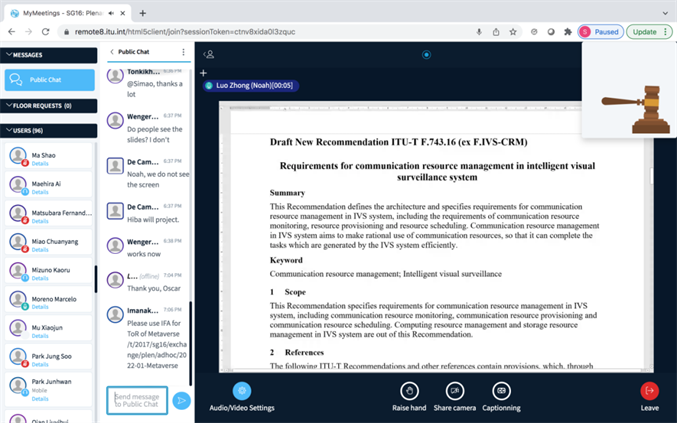Screen dimensions: 677x423
Task: Open Chrome menu three dots beside Update
Action: pyautogui.click(x=665, y=32)
